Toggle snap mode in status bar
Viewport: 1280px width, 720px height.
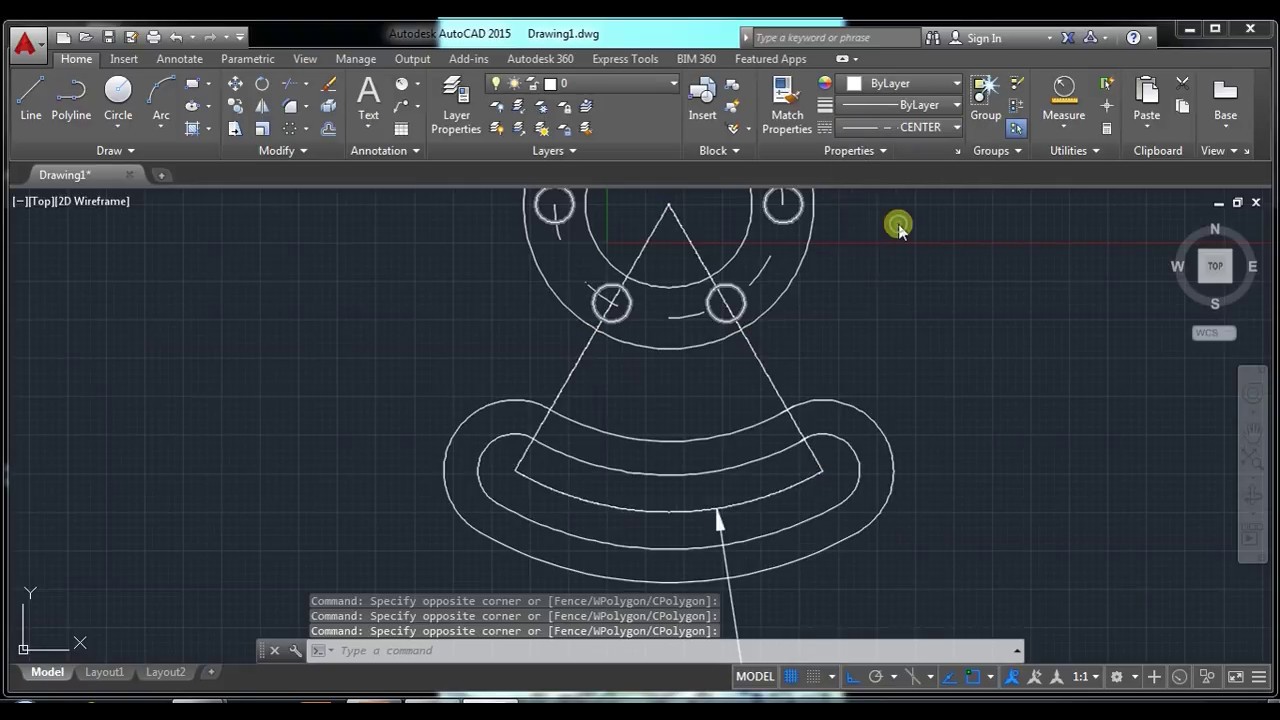click(x=813, y=677)
